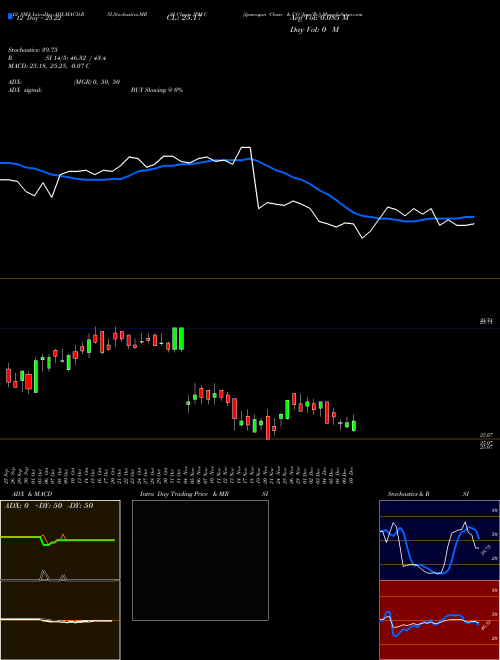
Task: Open the ADX & MACD mini chart
Action: tap(60, 580)
